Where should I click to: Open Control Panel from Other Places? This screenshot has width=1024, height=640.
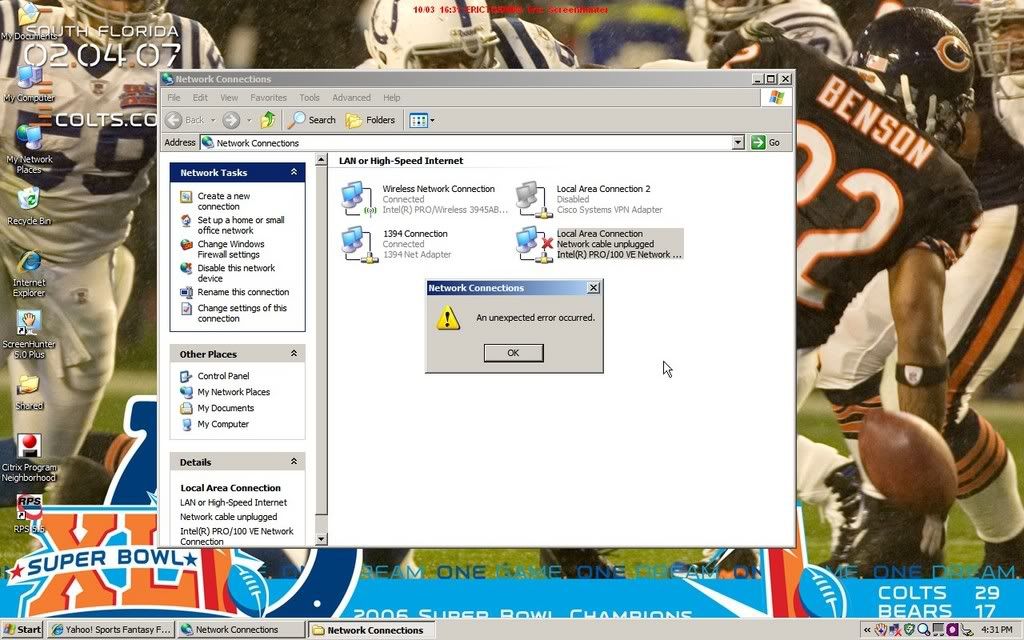(223, 376)
